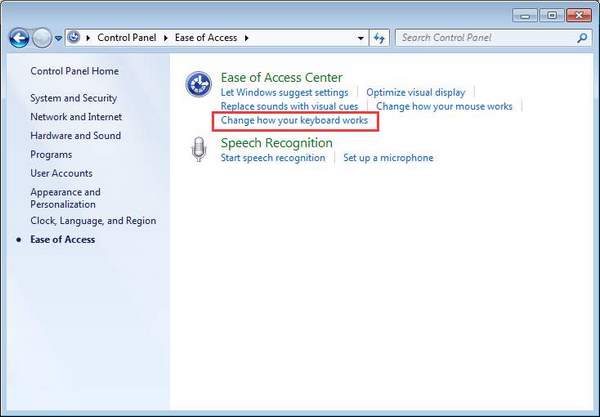This screenshot has height=417, width=600.
Task: Open Hardware and Sound category
Action: 76,135
